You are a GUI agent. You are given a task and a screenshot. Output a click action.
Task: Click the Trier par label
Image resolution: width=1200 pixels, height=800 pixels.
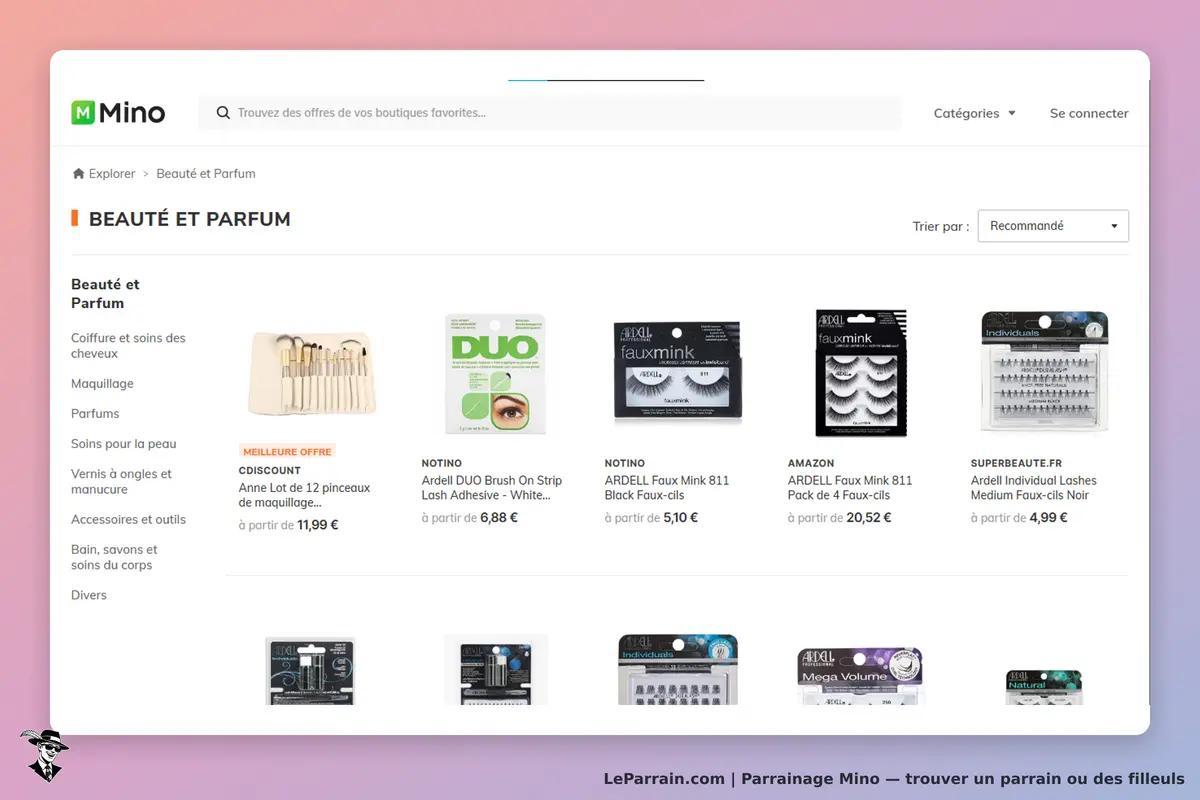coord(941,226)
